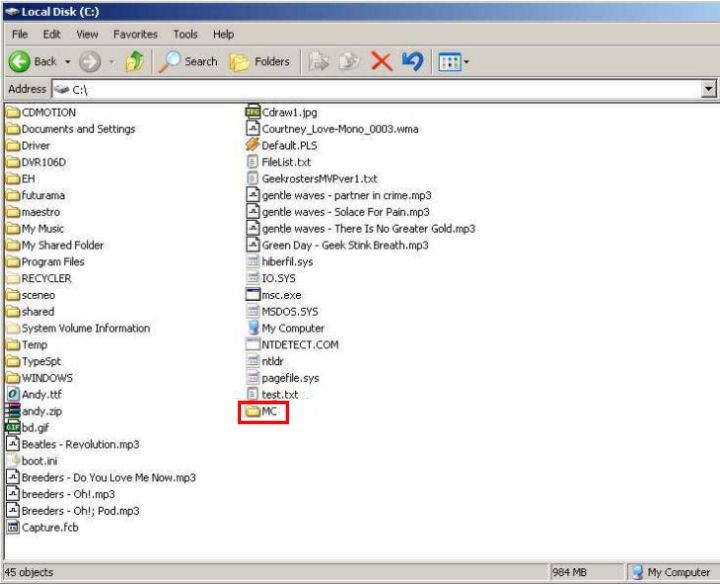The image size is (720, 584).
Task: Select the My Computer shortcut icon
Action: tap(253, 328)
